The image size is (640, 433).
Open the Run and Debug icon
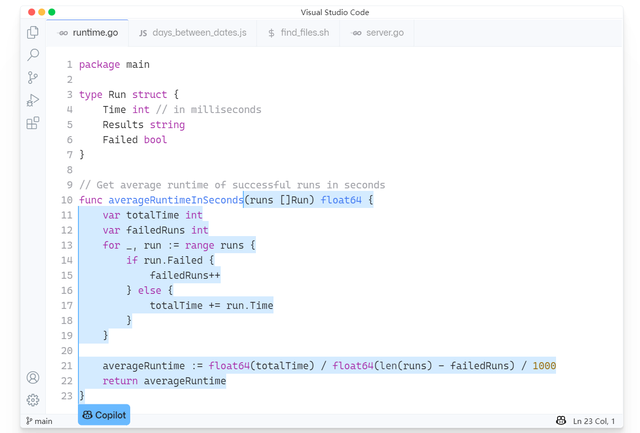pyautogui.click(x=33, y=100)
